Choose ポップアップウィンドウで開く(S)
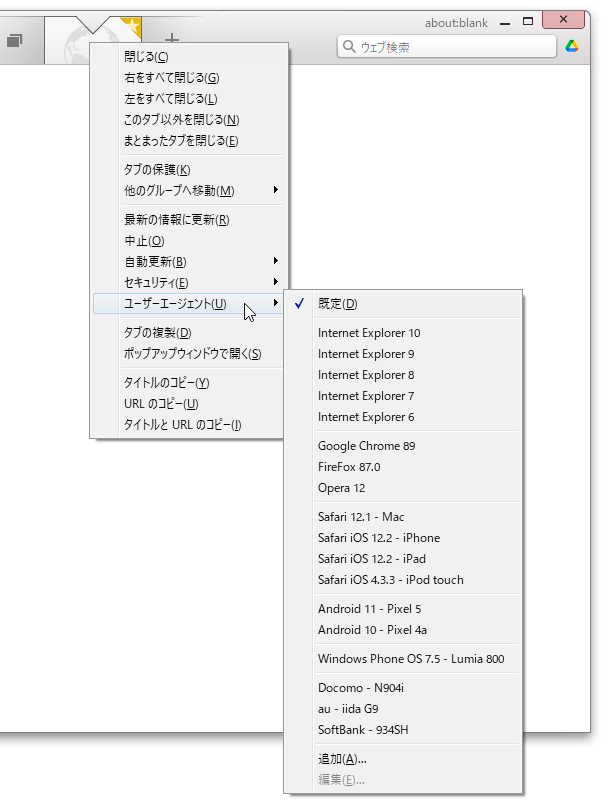The width and height of the screenshot is (604, 806). (x=188, y=354)
